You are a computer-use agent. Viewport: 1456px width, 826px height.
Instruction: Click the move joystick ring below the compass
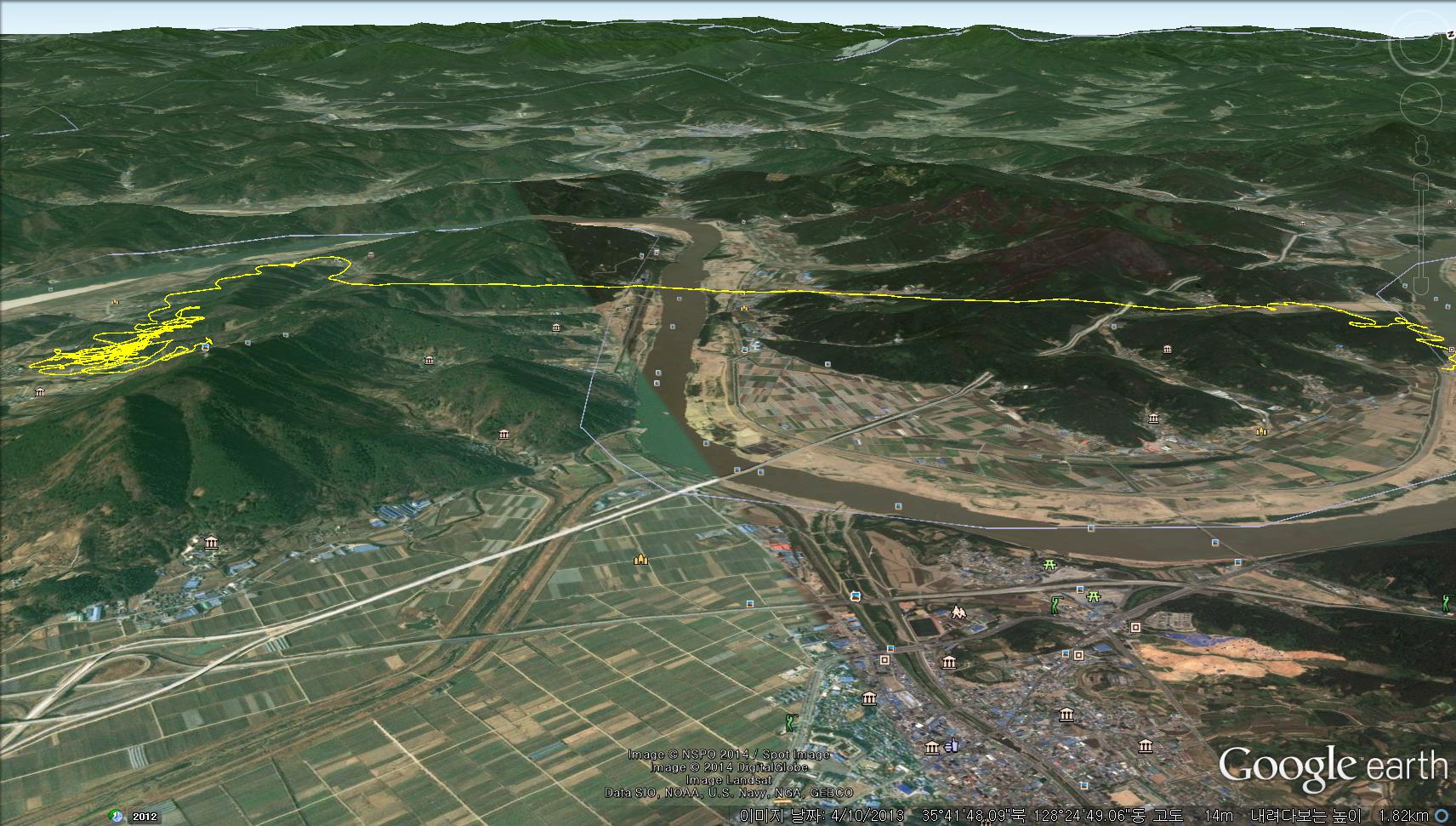coord(1423,105)
